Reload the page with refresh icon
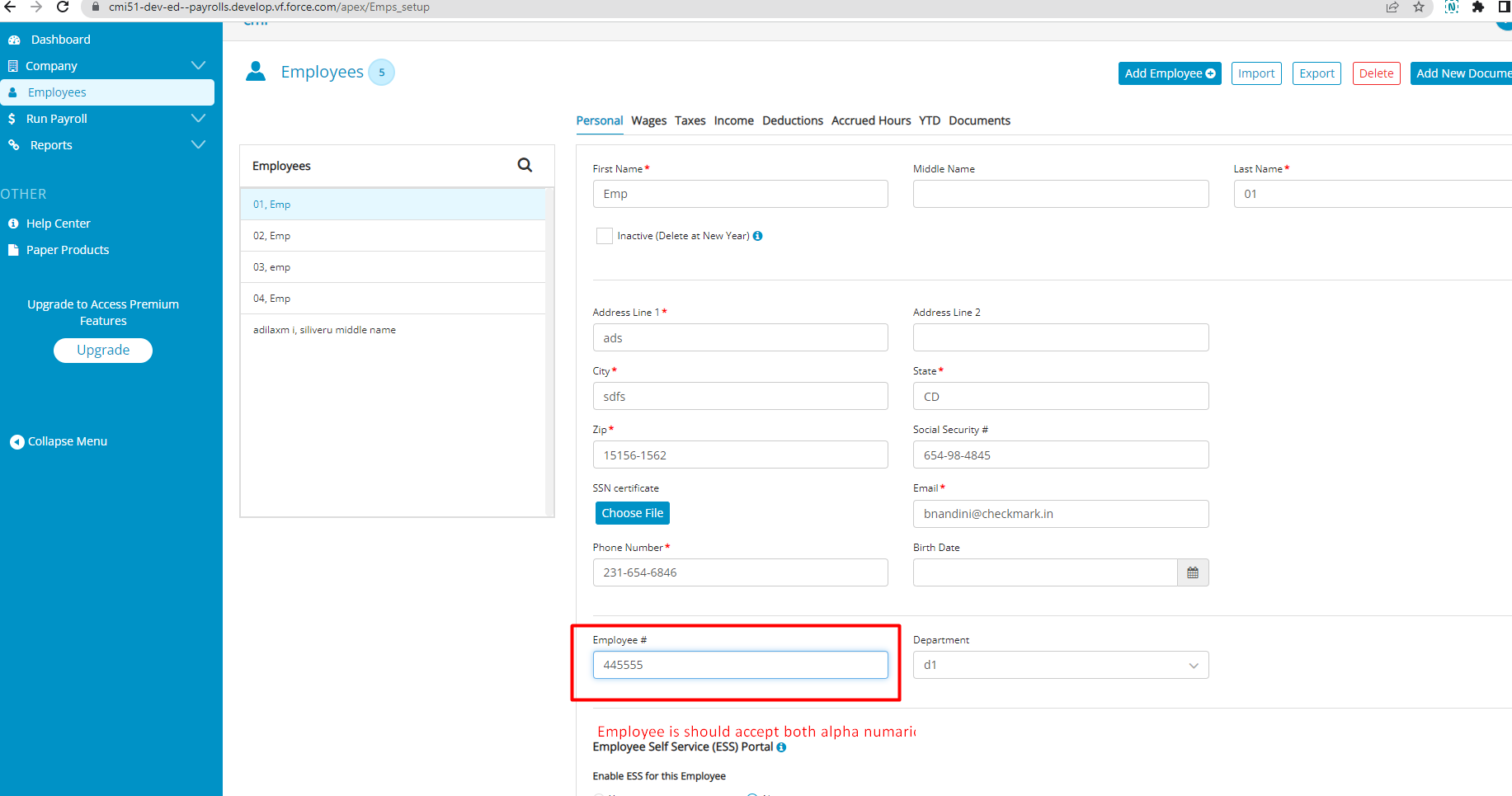 tap(63, 7)
